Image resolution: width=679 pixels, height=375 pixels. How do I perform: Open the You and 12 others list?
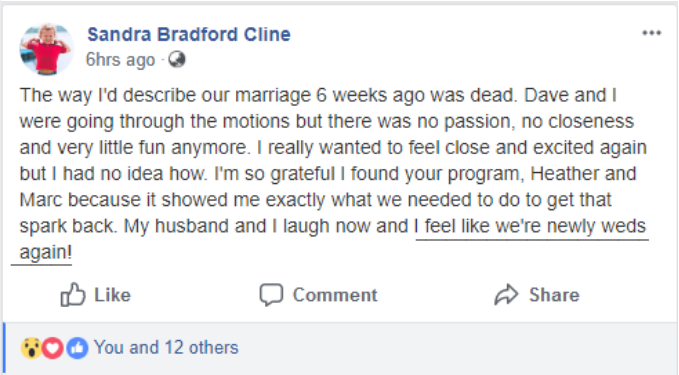[x=166, y=347]
